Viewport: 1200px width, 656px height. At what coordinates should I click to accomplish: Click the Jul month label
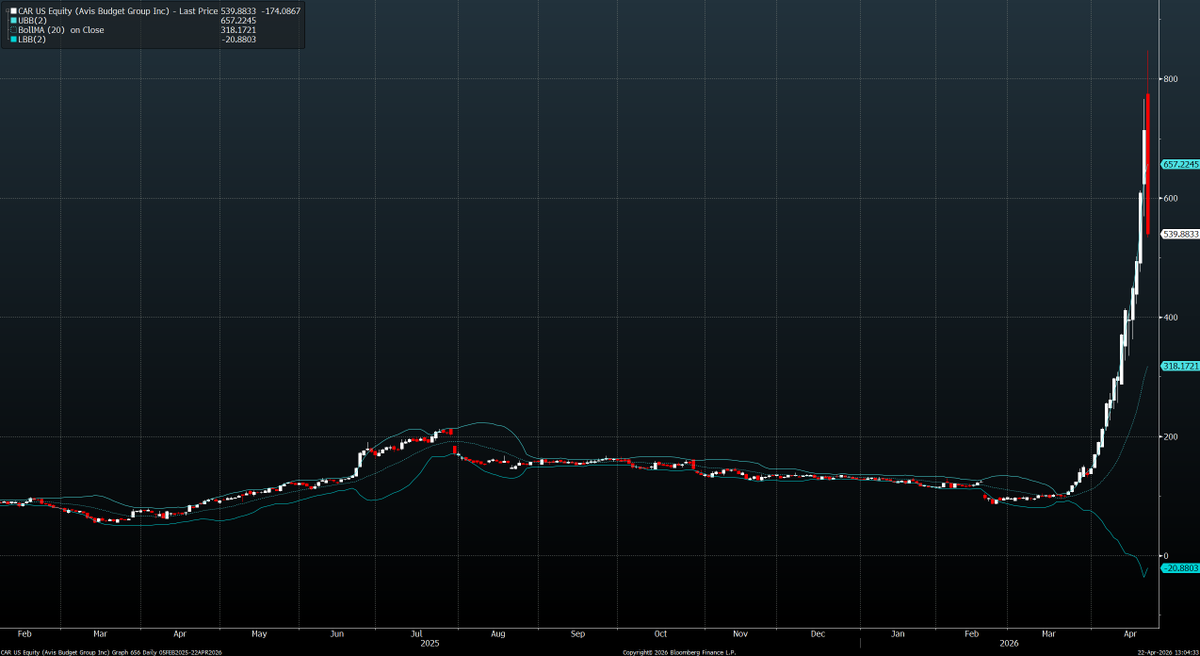click(416, 634)
